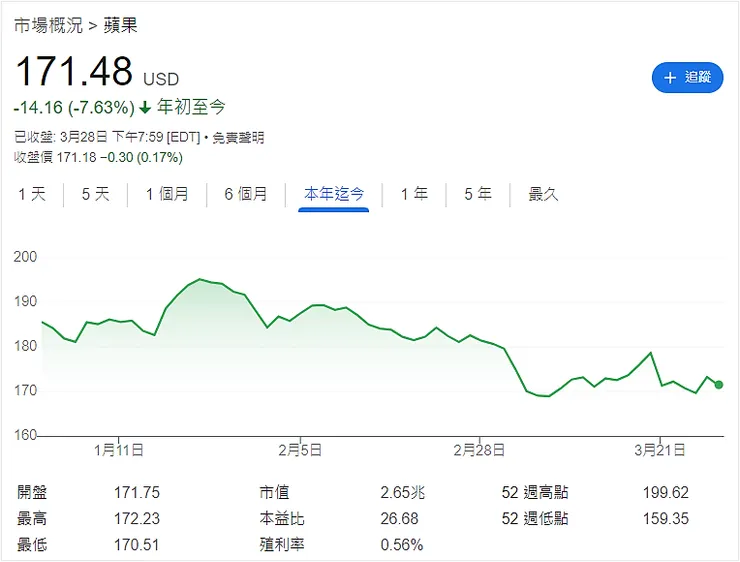Click the 160 y-axis label

coord(25,435)
